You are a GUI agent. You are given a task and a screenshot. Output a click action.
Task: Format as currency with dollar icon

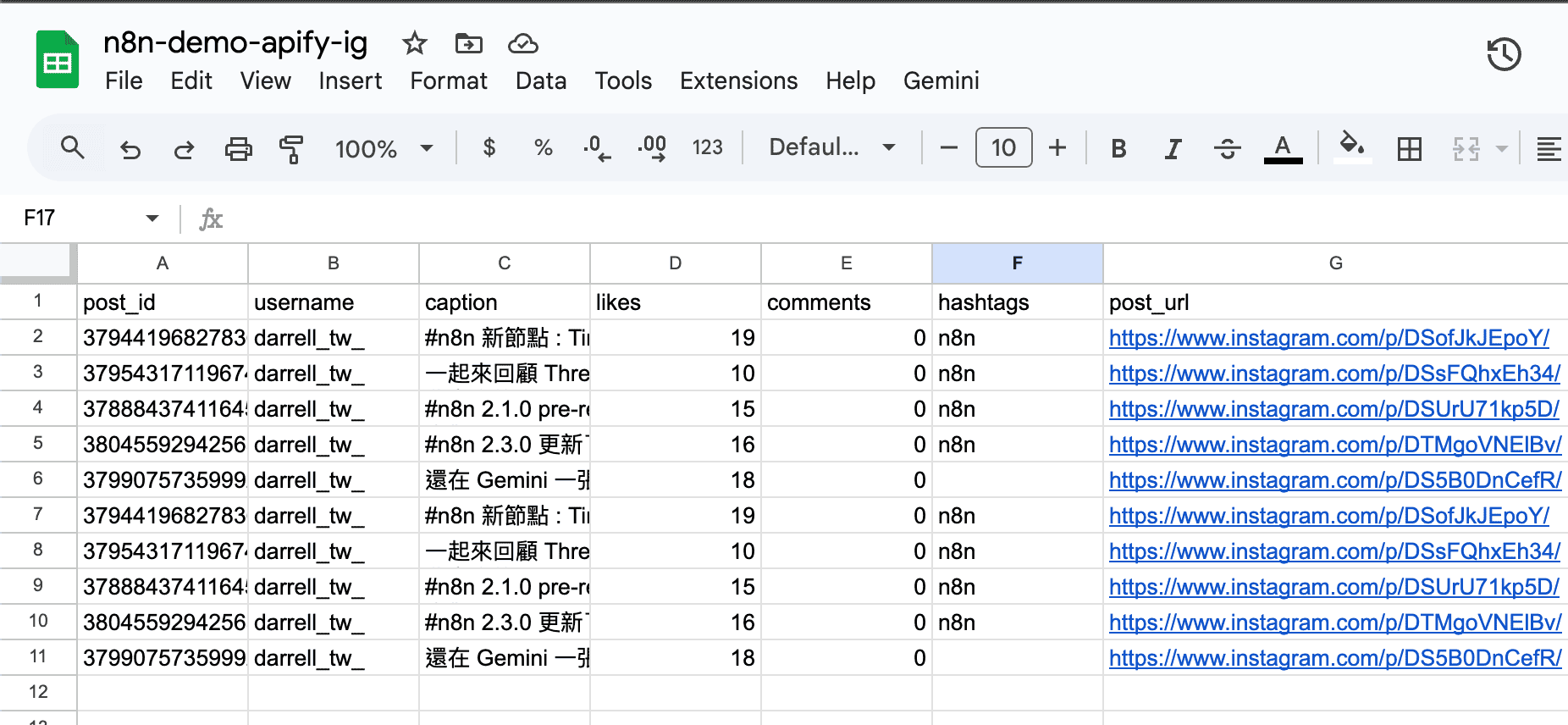(489, 148)
